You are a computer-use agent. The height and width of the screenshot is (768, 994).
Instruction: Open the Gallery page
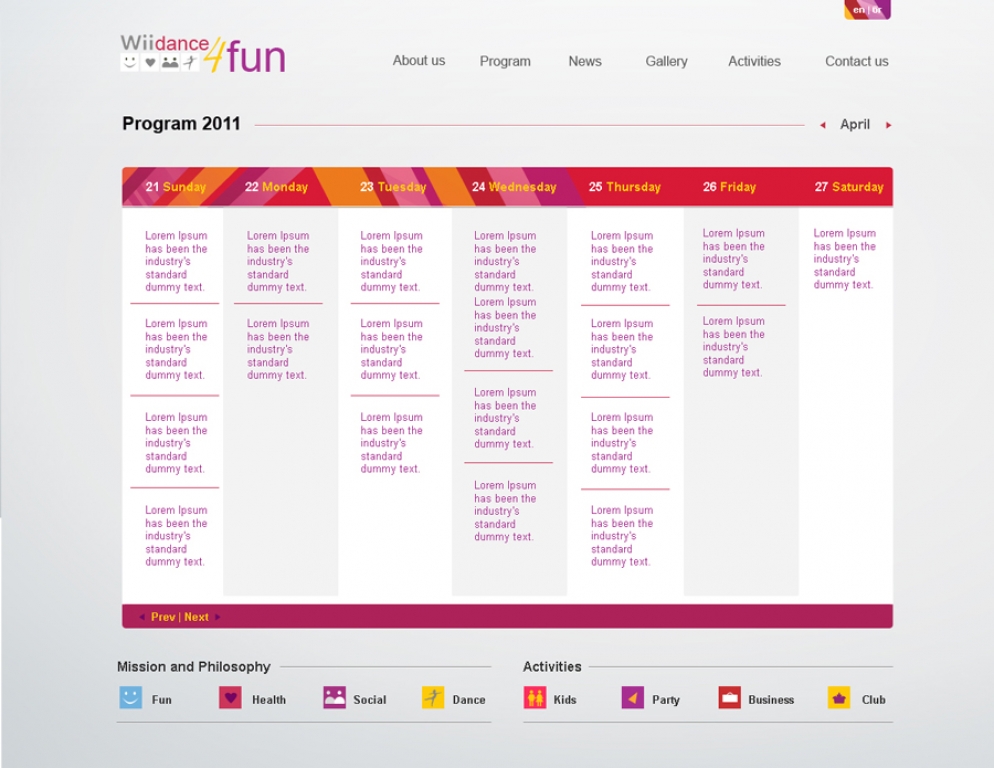666,62
